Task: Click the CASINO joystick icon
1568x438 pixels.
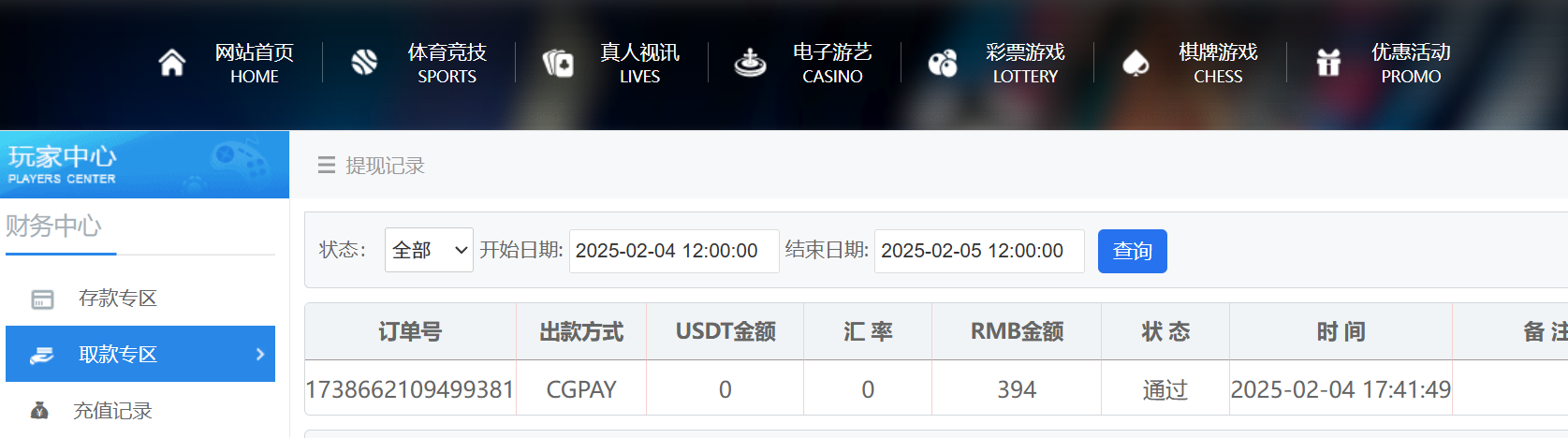Action: tap(750, 63)
